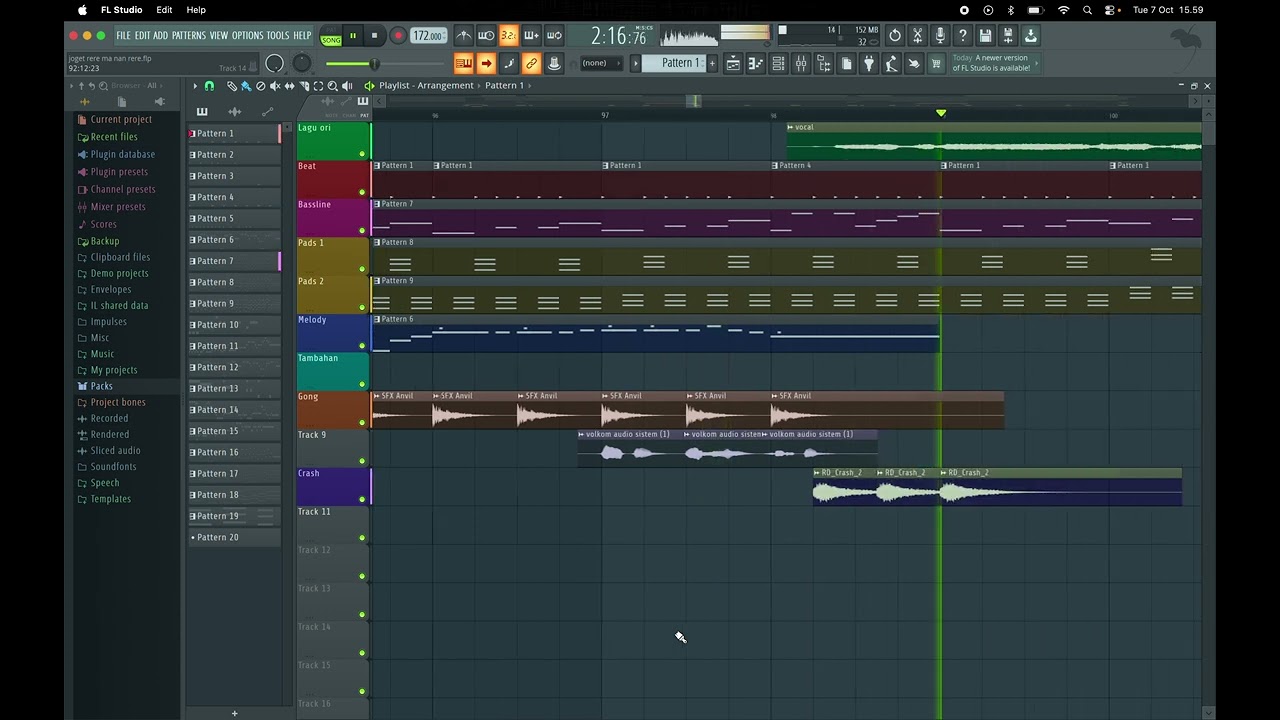
Task: Click the export render download icon
Action: 1030,36
